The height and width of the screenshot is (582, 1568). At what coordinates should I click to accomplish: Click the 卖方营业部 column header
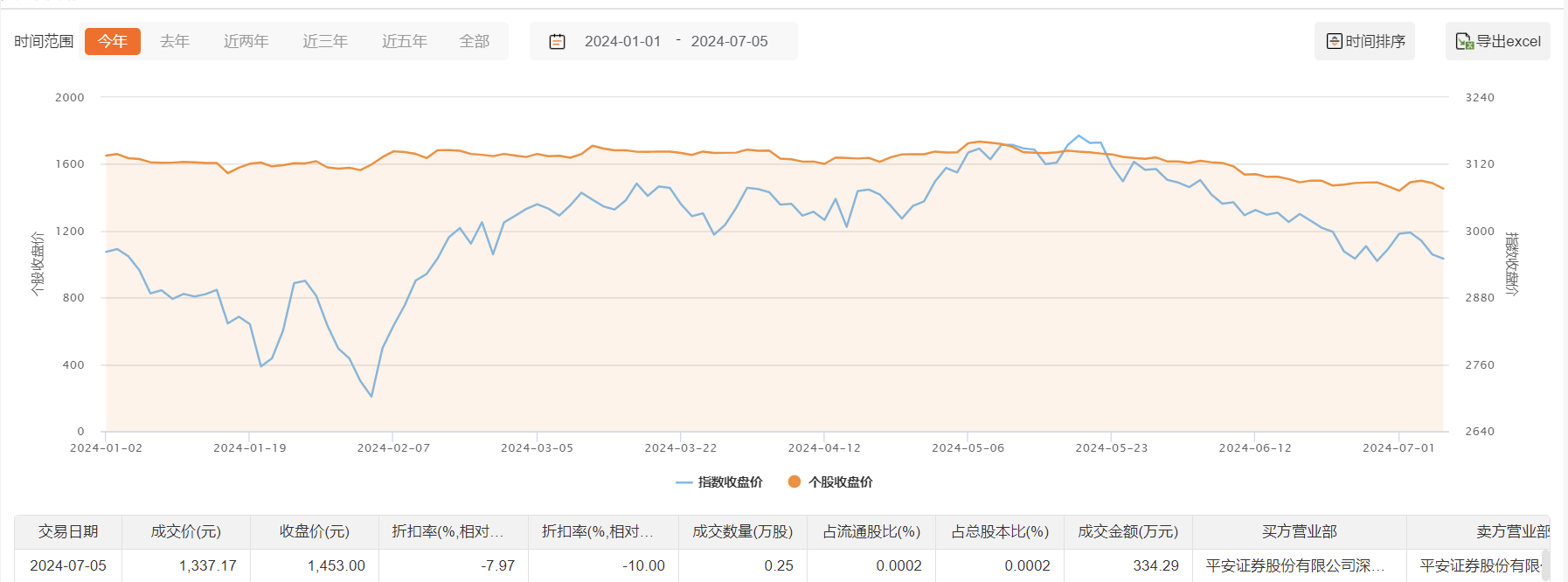point(1479,531)
